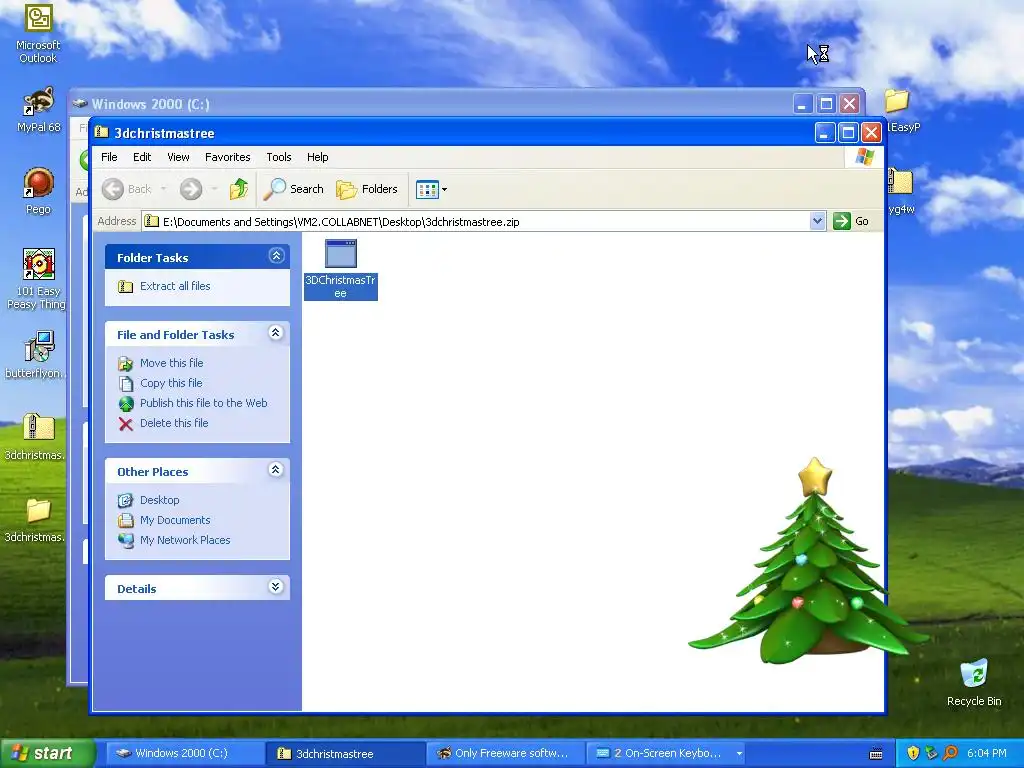The width and height of the screenshot is (1024, 768).
Task: Click Extract all files
Action: click(x=175, y=286)
